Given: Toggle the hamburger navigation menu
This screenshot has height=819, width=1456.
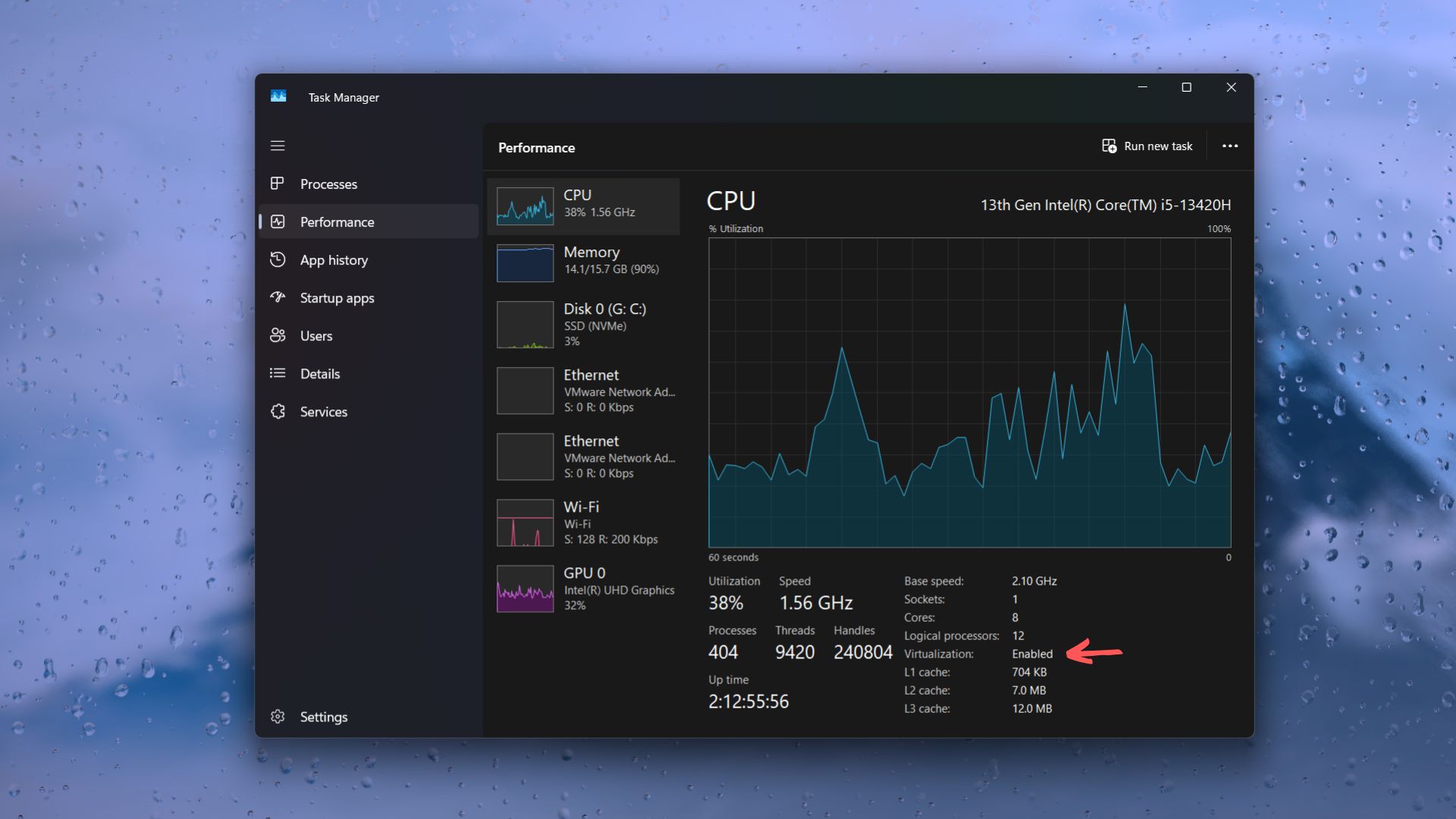Looking at the screenshot, I should [278, 146].
